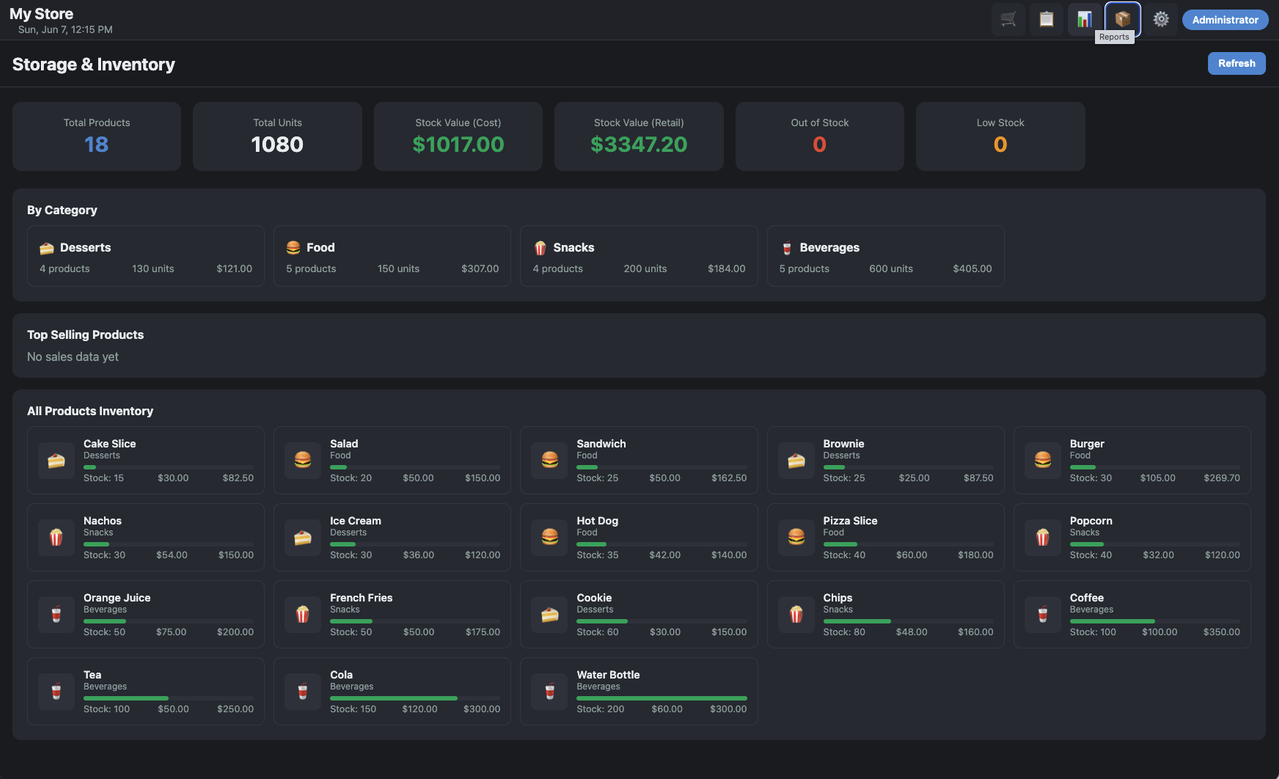Screen dimensions: 1279x779
Task: Select the Stock Value (Cost) card
Action: (x=458, y=136)
